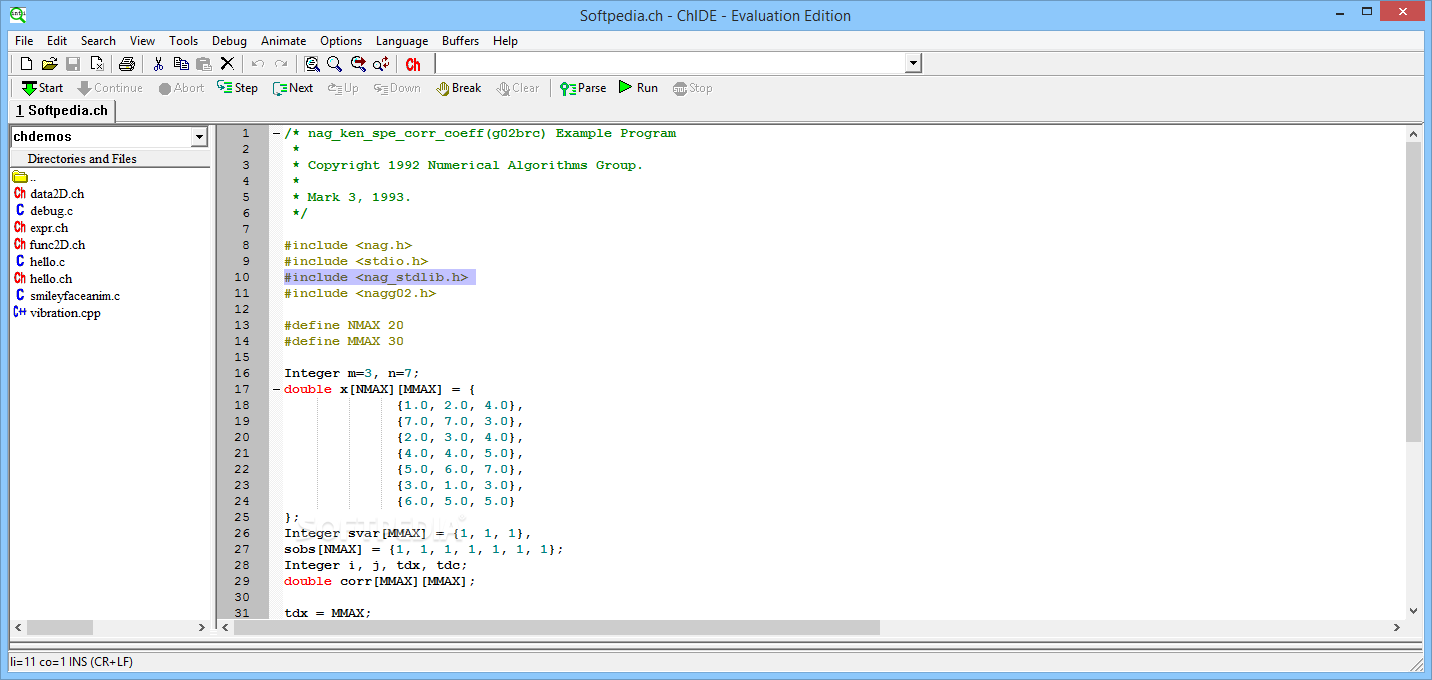Open the View menu

143,41
